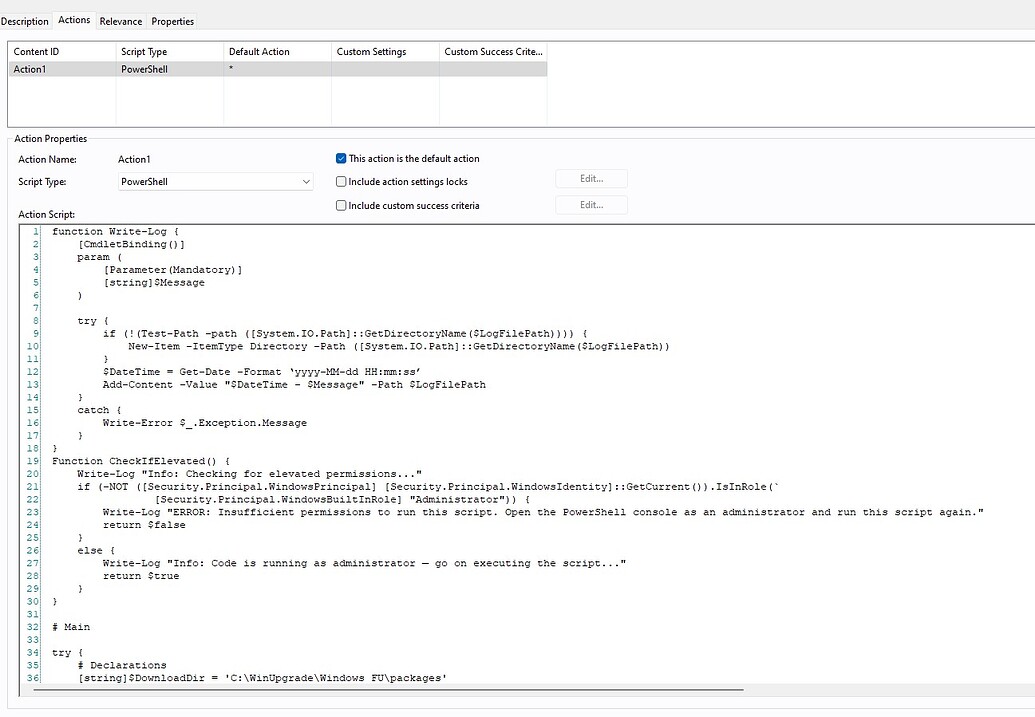Uncheck 'This action is the default action'
The width and height of the screenshot is (1035, 717).
(x=341, y=158)
